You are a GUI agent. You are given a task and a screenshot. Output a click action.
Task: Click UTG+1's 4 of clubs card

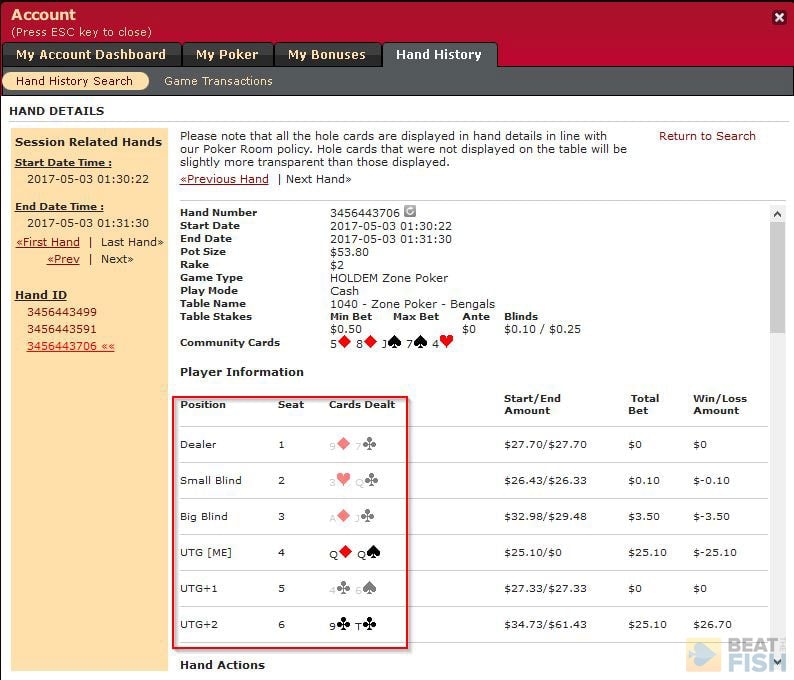340,588
